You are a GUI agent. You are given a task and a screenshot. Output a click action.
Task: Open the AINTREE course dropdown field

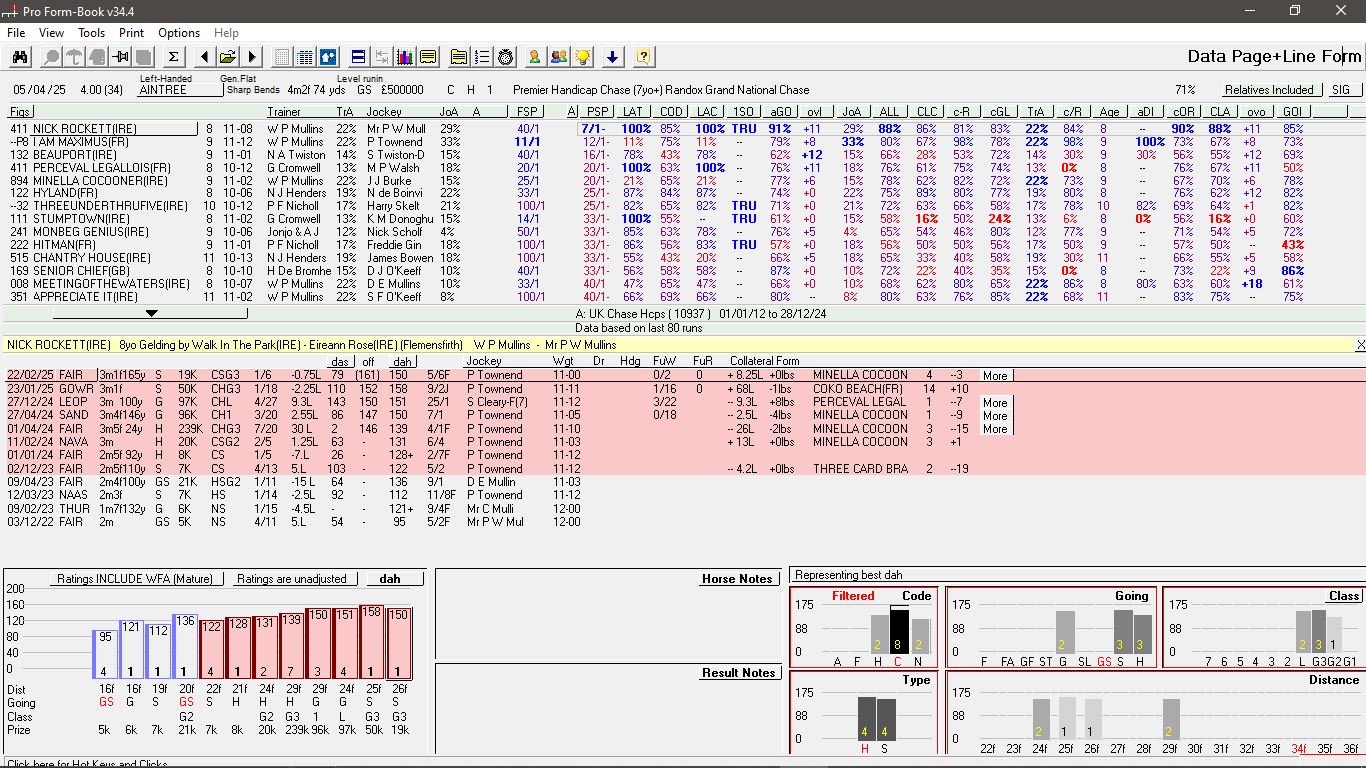pyautogui.click(x=180, y=90)
